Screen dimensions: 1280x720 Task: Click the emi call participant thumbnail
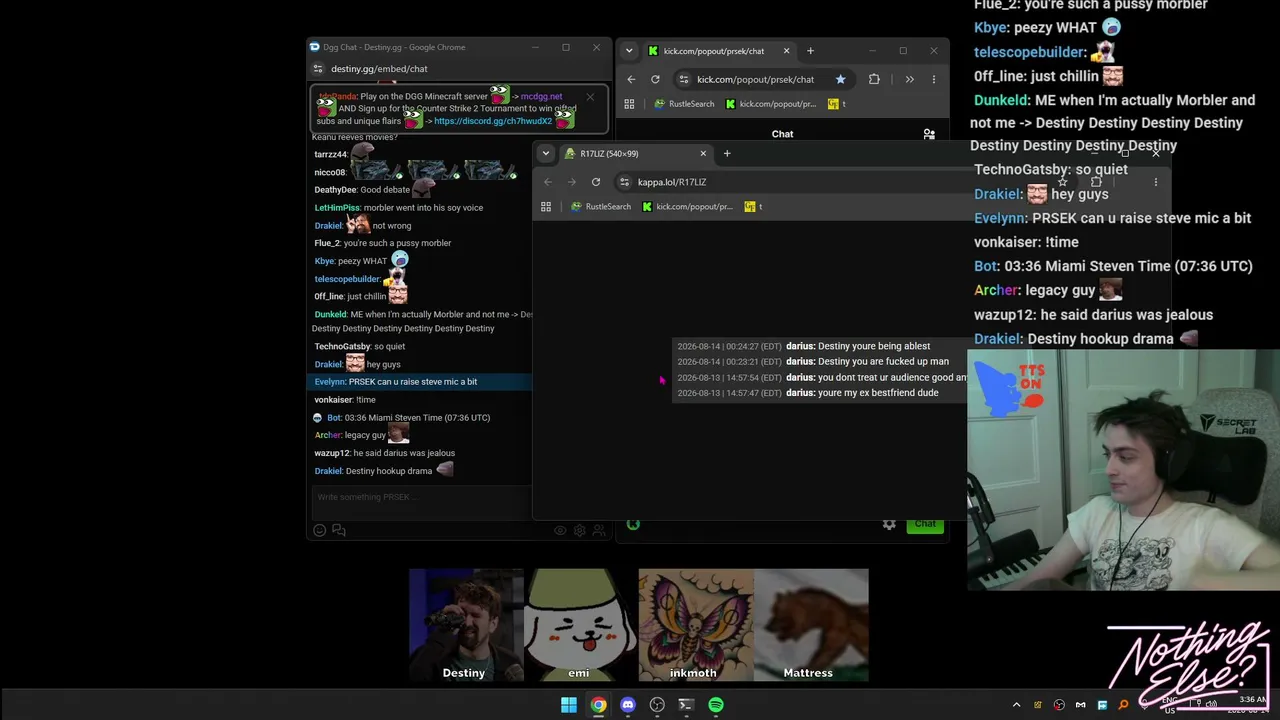(580, 625)
